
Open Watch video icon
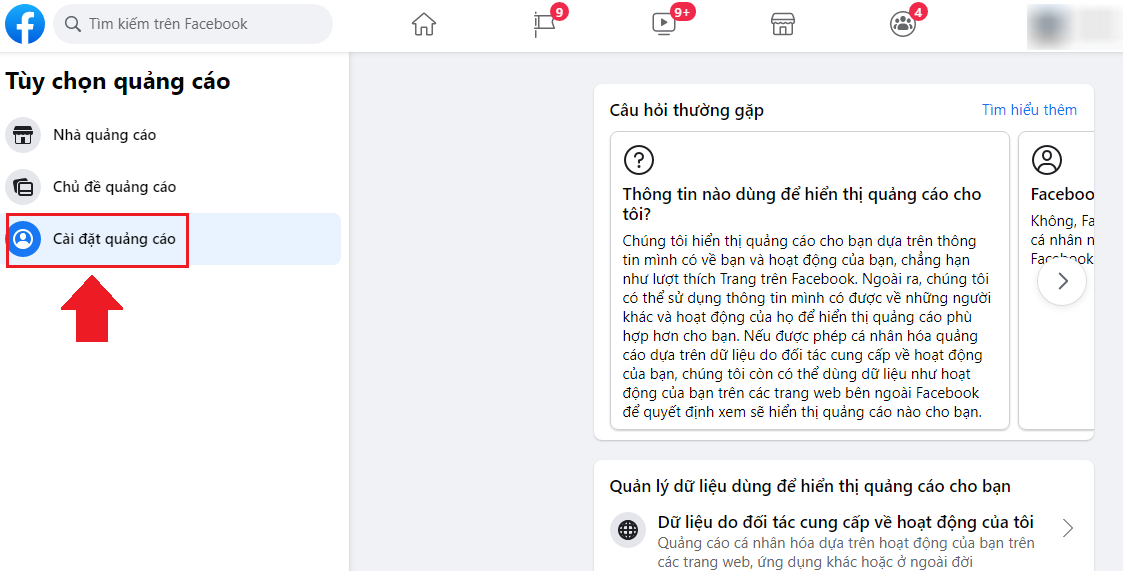pos(665,25)
